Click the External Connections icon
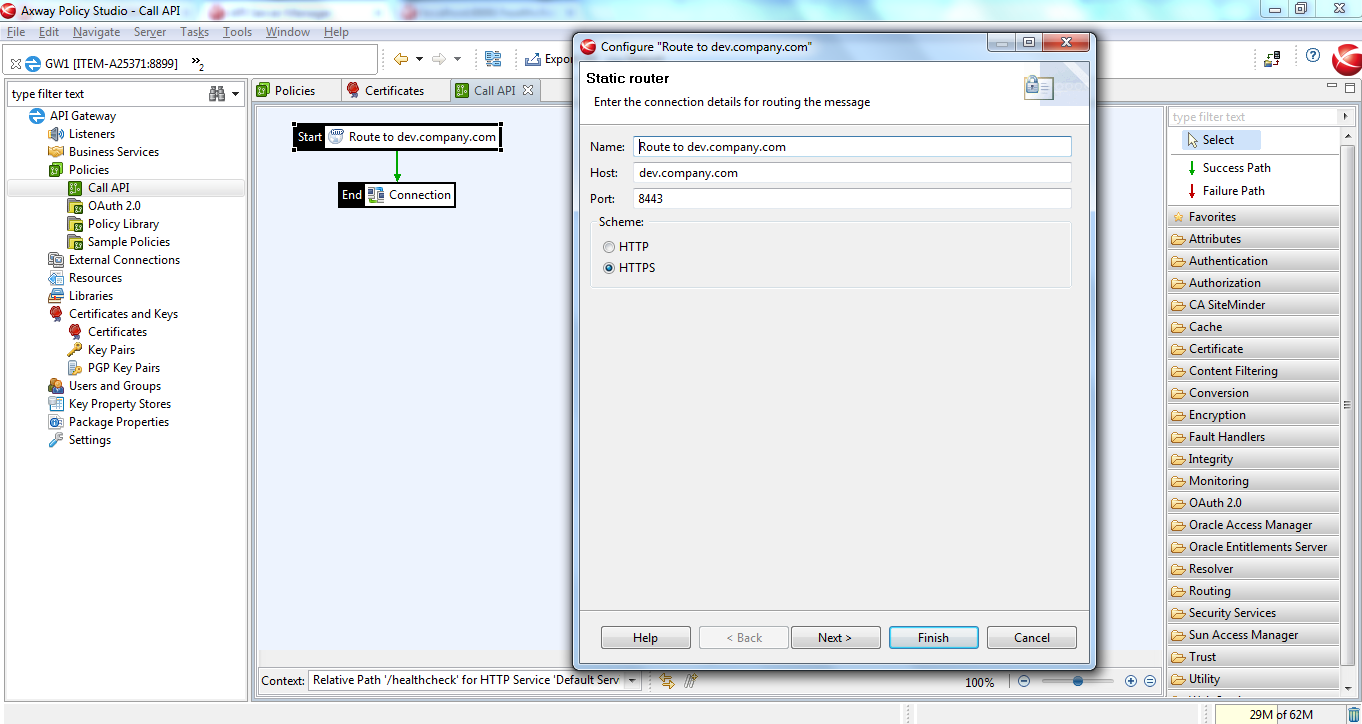This screenshot has width=1362, height=724. (56, 260)
